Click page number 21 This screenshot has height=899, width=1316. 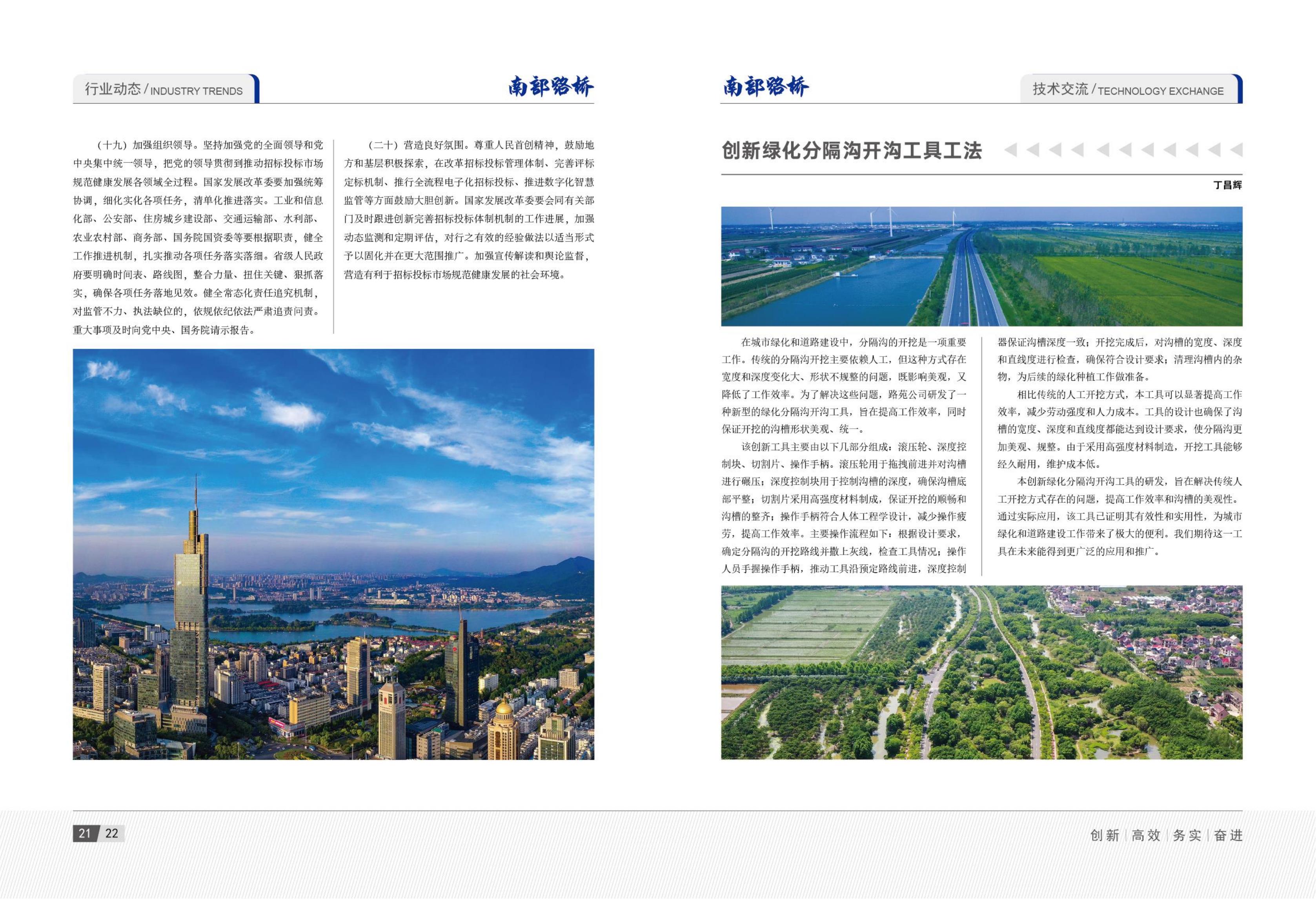coord(85,833)
